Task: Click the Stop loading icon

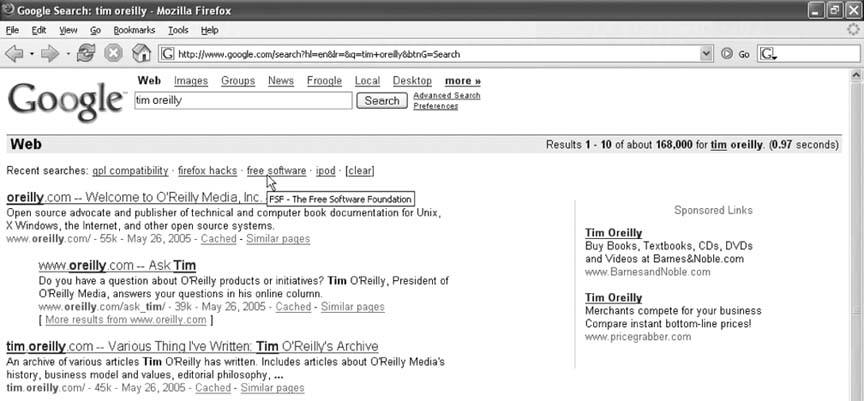Action: point(114,53)
